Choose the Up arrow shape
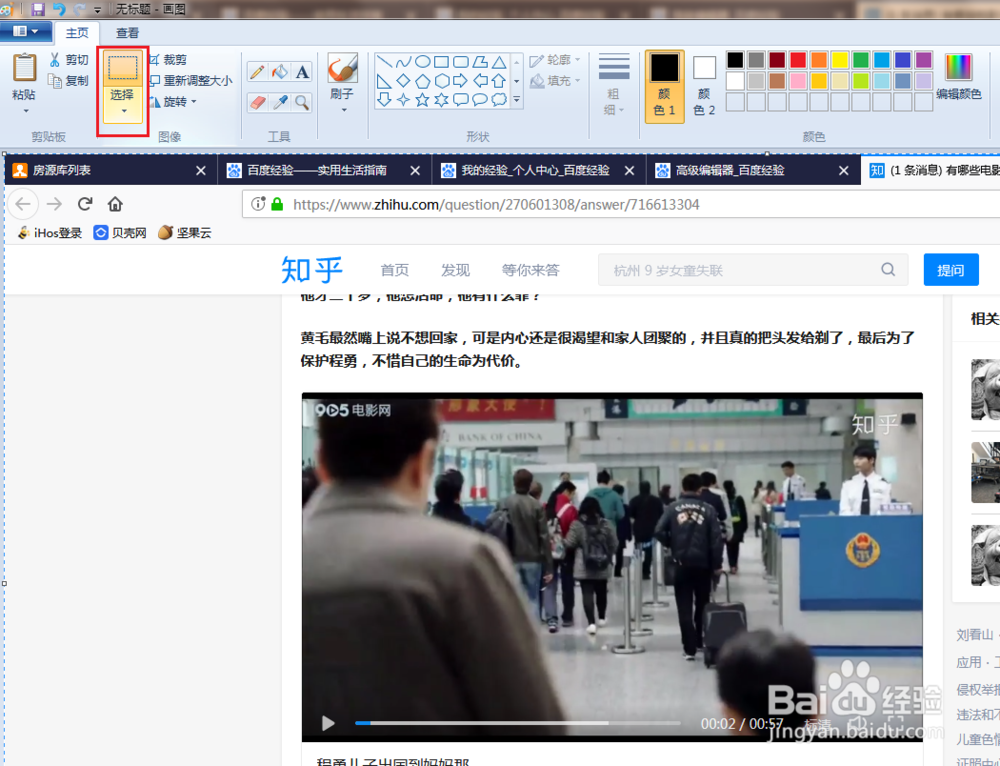1000x766 pixels. pyautogui.click(x=499, y=81)
